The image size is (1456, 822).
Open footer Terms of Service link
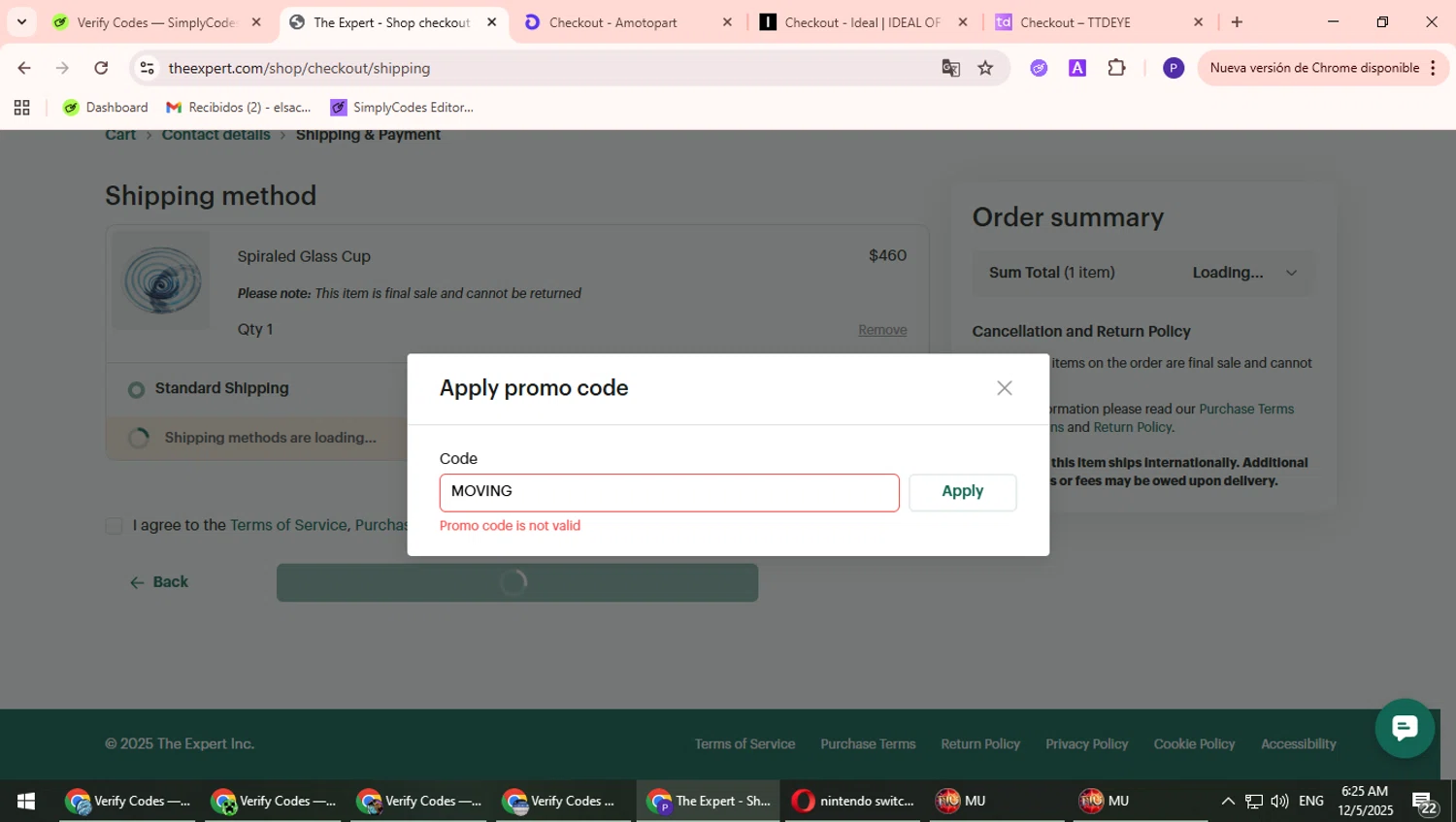click(x=745, y=744)
